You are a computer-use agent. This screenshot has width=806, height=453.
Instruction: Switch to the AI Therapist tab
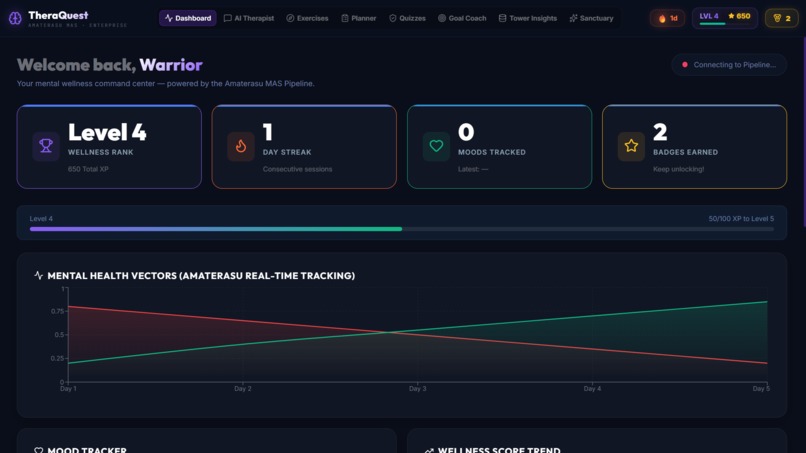click(x=249, y=18)
